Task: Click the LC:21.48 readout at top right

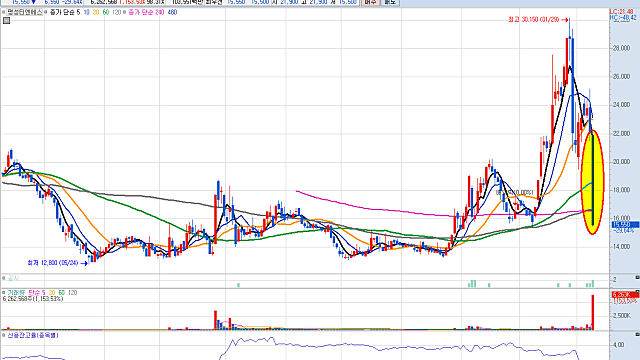Action: tap(622, 12)
